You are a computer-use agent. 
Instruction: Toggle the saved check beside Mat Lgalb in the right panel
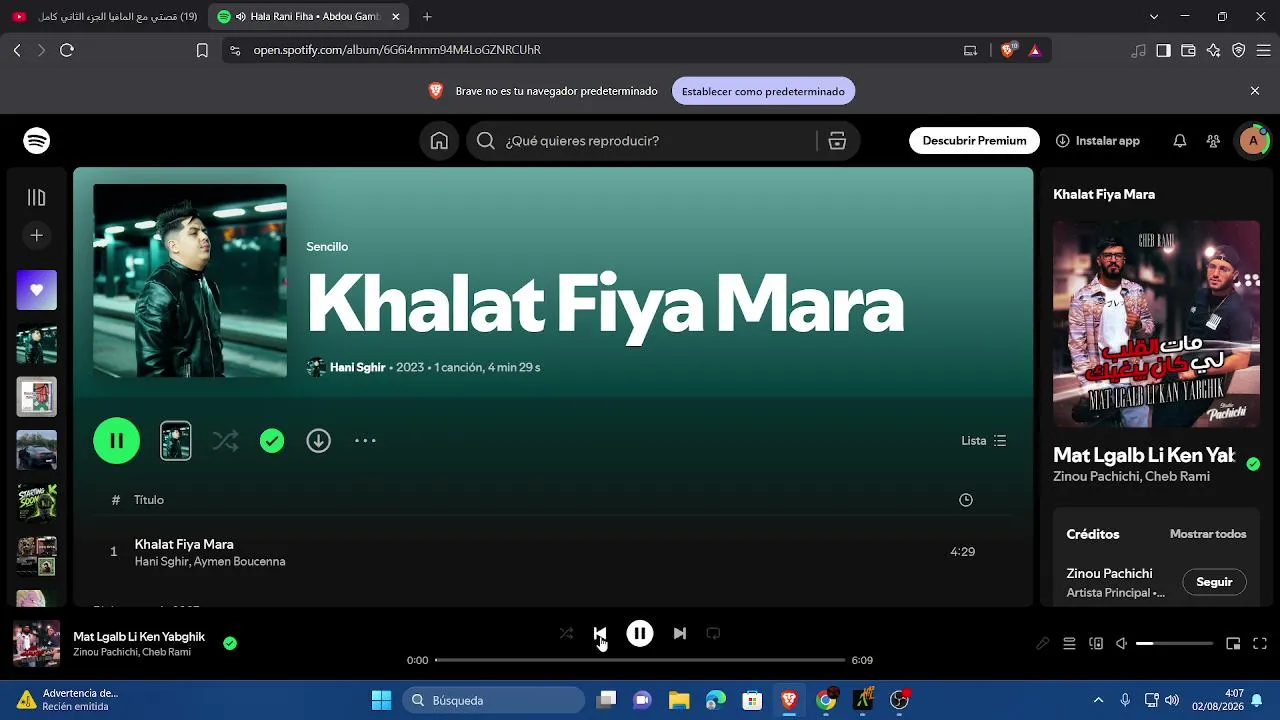pyautogui.click(x=1253, y=464)
